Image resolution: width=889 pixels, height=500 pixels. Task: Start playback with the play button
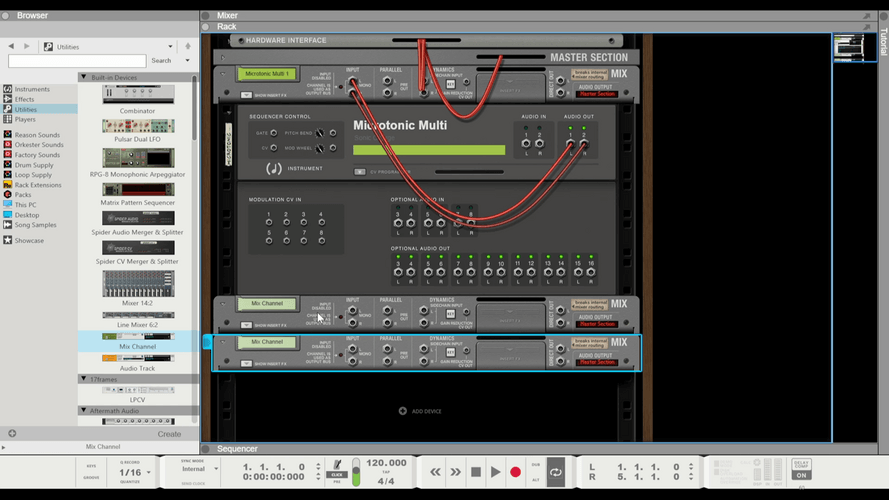(496, 472)
